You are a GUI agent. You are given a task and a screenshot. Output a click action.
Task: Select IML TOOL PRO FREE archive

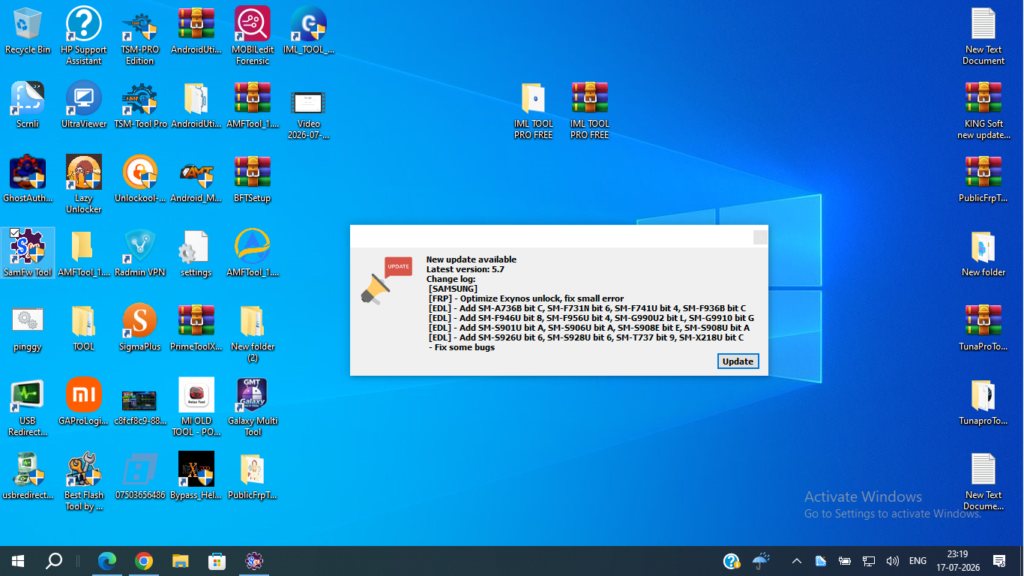[x=589, y=110]
